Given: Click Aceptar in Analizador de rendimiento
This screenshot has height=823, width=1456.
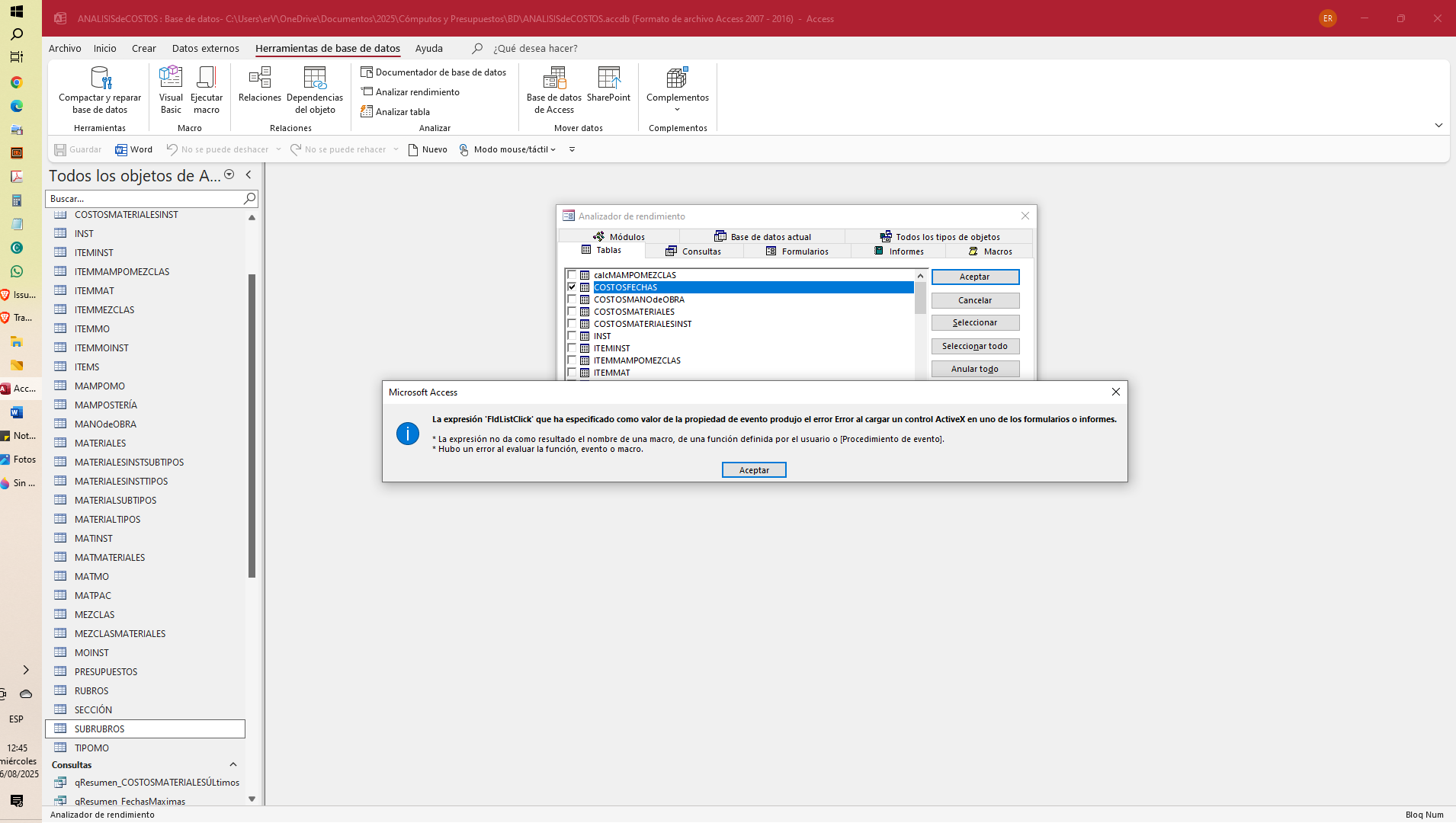Looking at the screenshot, I should click(x=975, y=277).
